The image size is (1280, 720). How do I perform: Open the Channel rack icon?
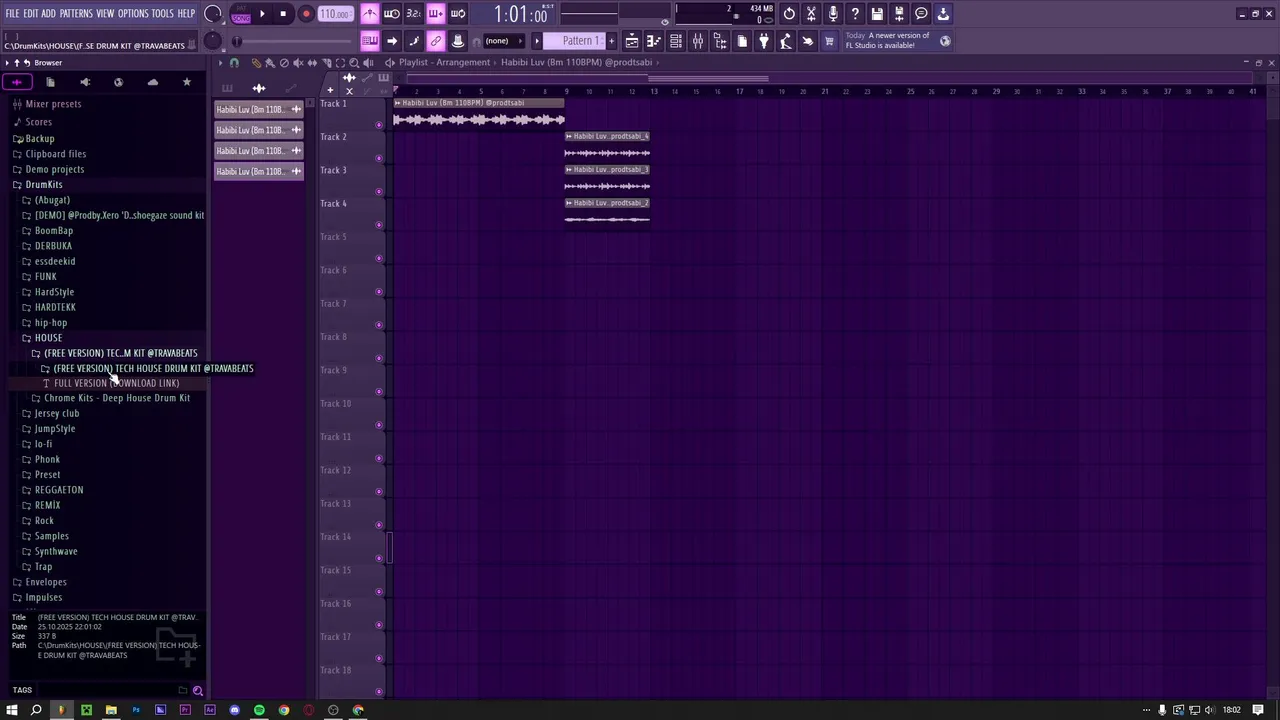676,41
